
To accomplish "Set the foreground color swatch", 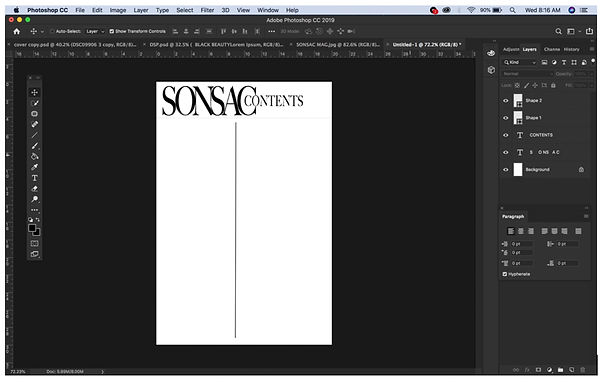I will 32,228.
